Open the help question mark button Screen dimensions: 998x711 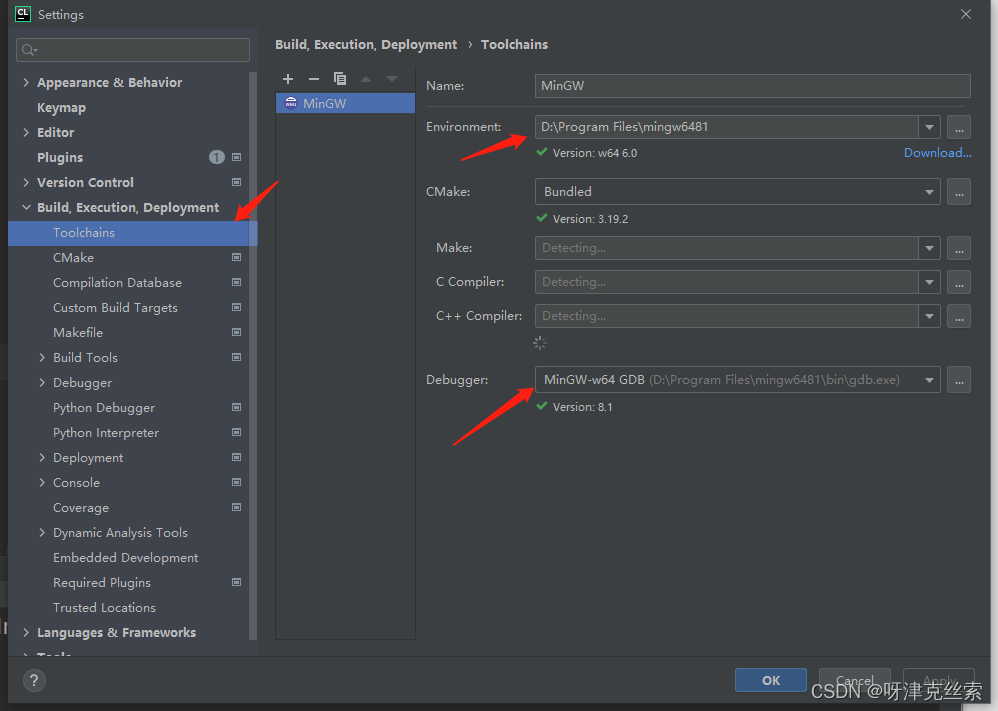[x=34, y=680]
